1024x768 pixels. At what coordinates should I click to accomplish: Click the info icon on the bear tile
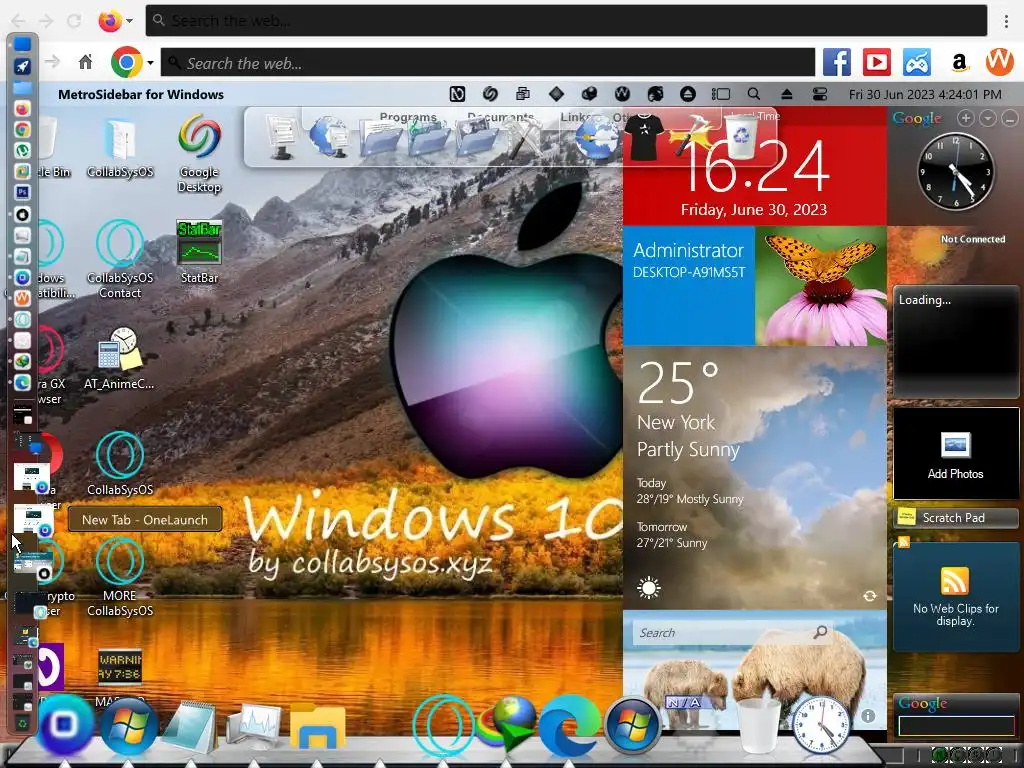click(x=868, y=716)
